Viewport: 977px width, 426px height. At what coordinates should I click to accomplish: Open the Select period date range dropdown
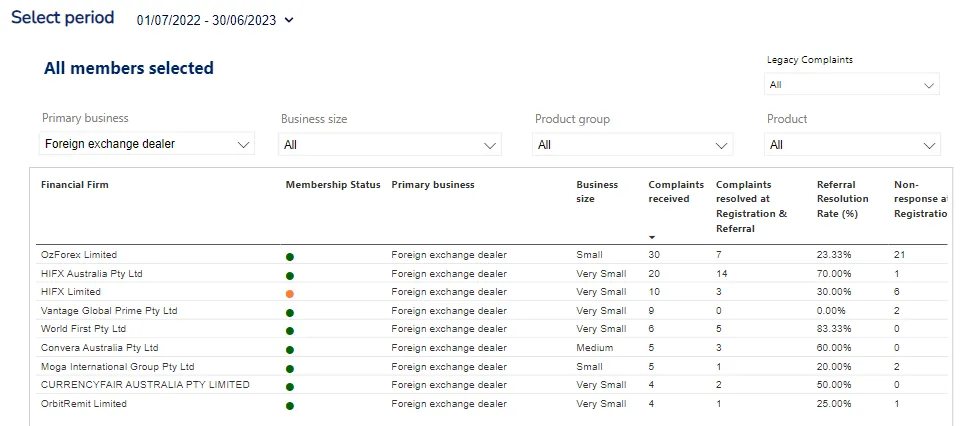coord(215,21)
